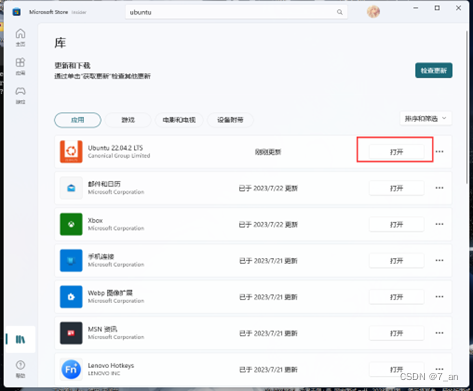The width and height of the screenshot is (473, 391).
Task: Go to Home in the left sidebar
Action: point(20,37)
